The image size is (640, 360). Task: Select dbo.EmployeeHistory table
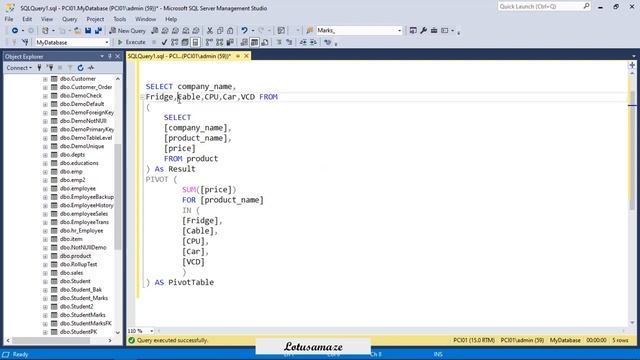[87, 205]
